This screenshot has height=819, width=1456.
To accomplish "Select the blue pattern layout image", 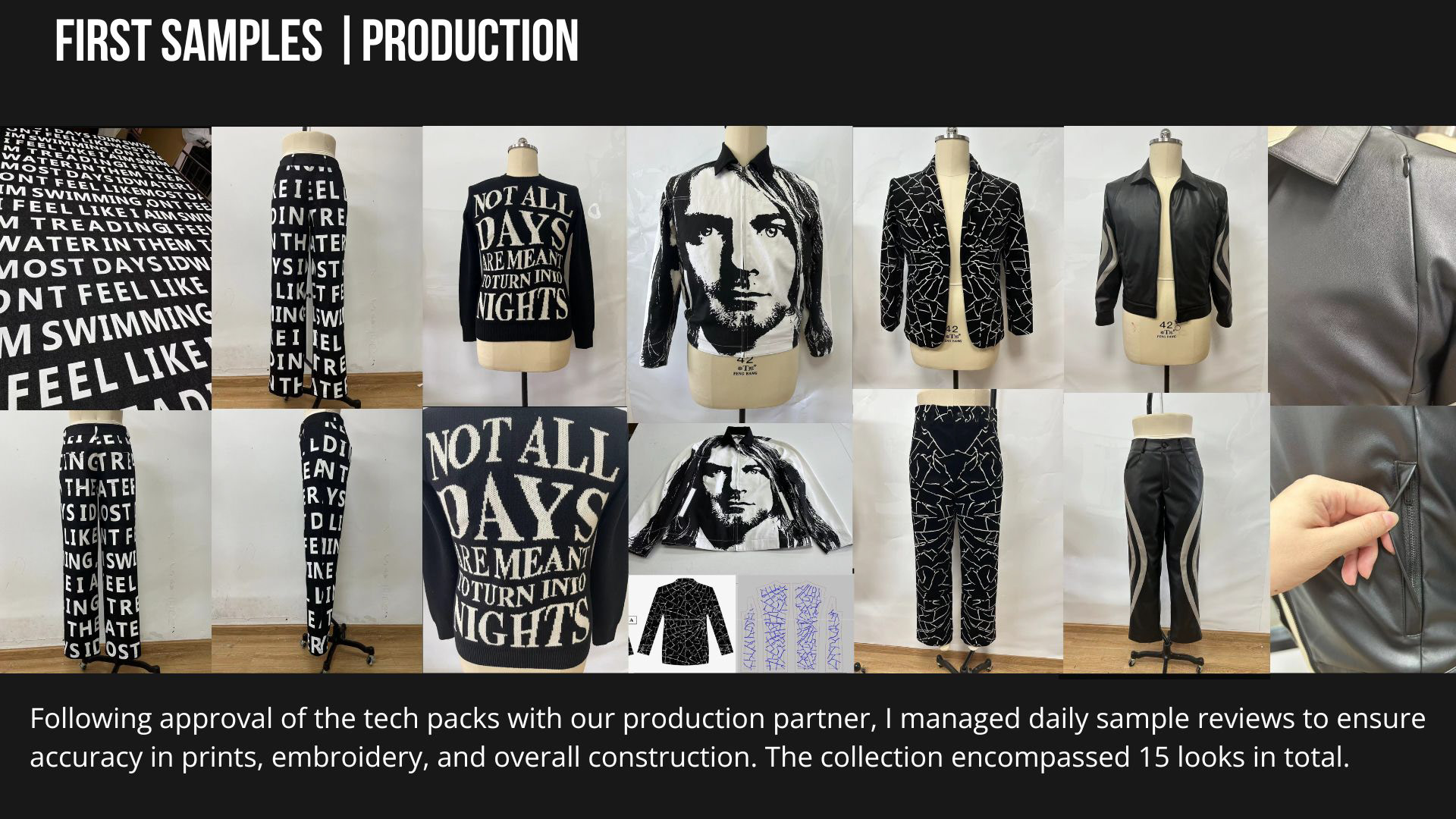I will click(795, 623).
